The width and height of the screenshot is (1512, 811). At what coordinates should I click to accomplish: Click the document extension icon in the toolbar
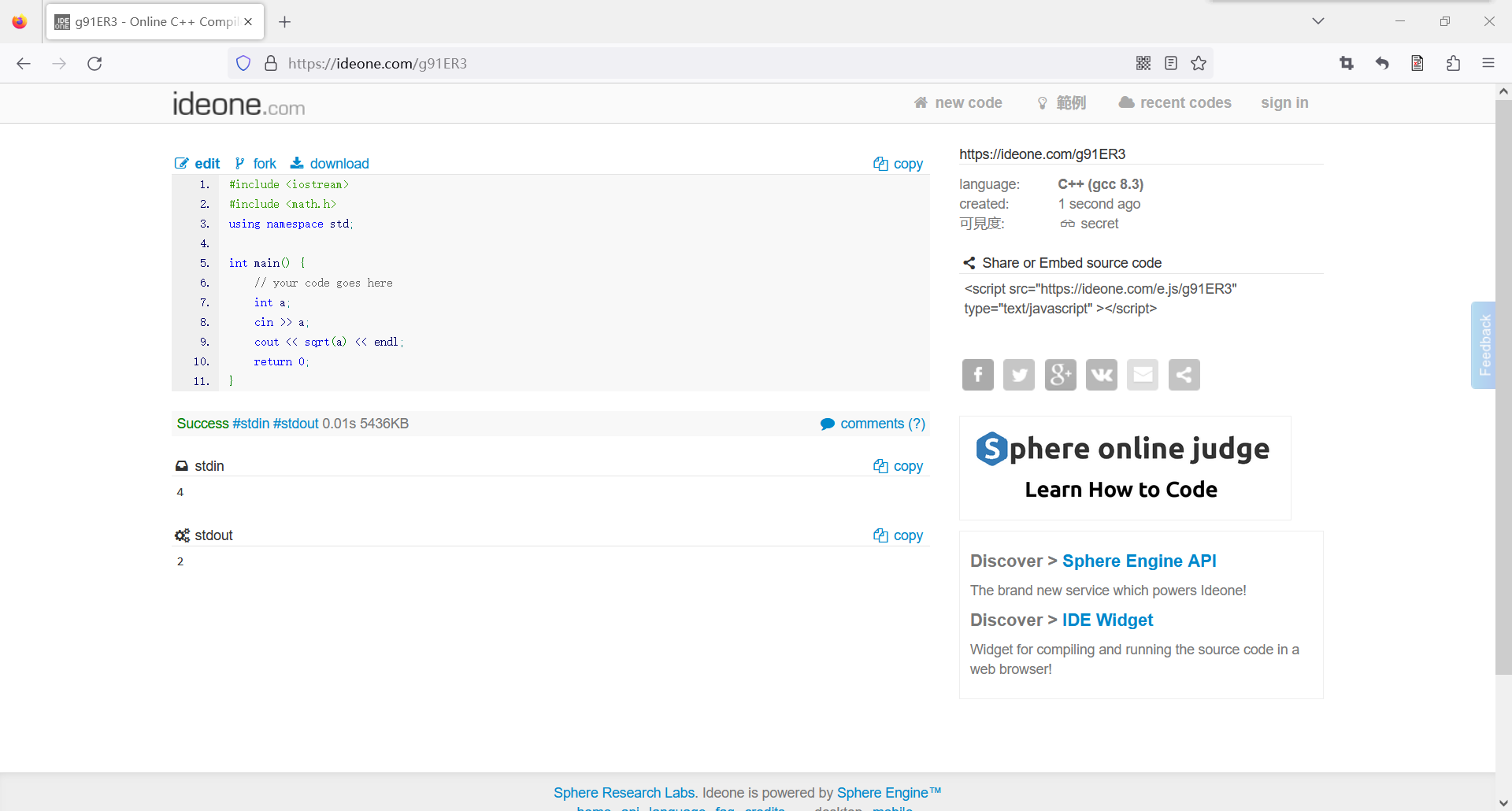[x=1417, y=64]
